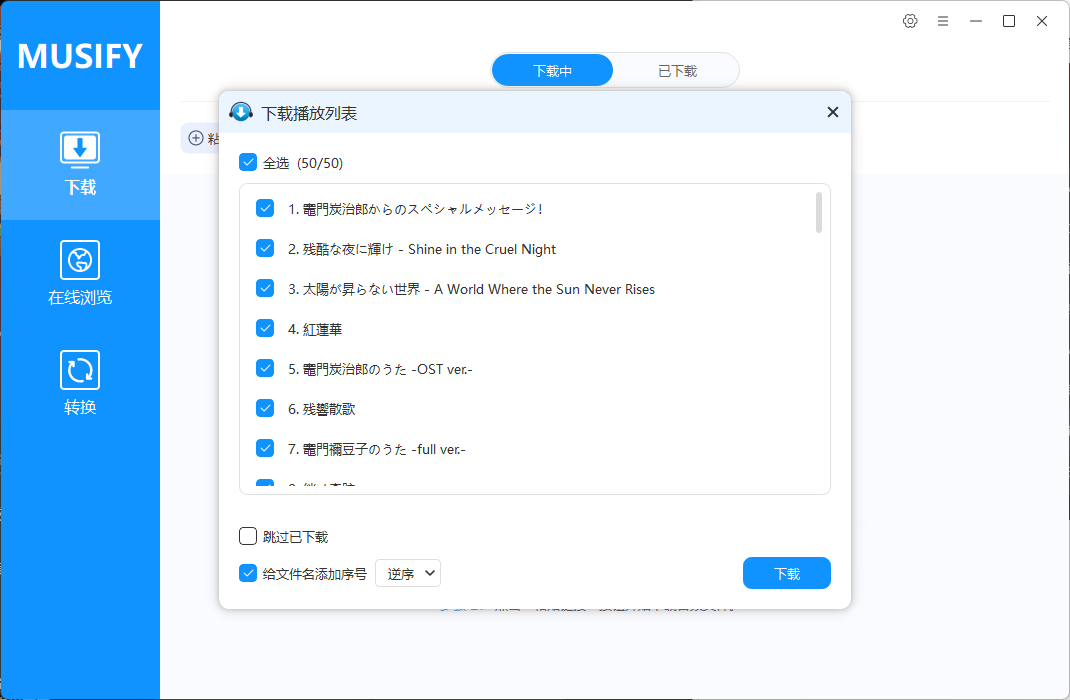
Task: Click the blue 下载 download button
Action: pyautogui.click(x=787, y=573)
